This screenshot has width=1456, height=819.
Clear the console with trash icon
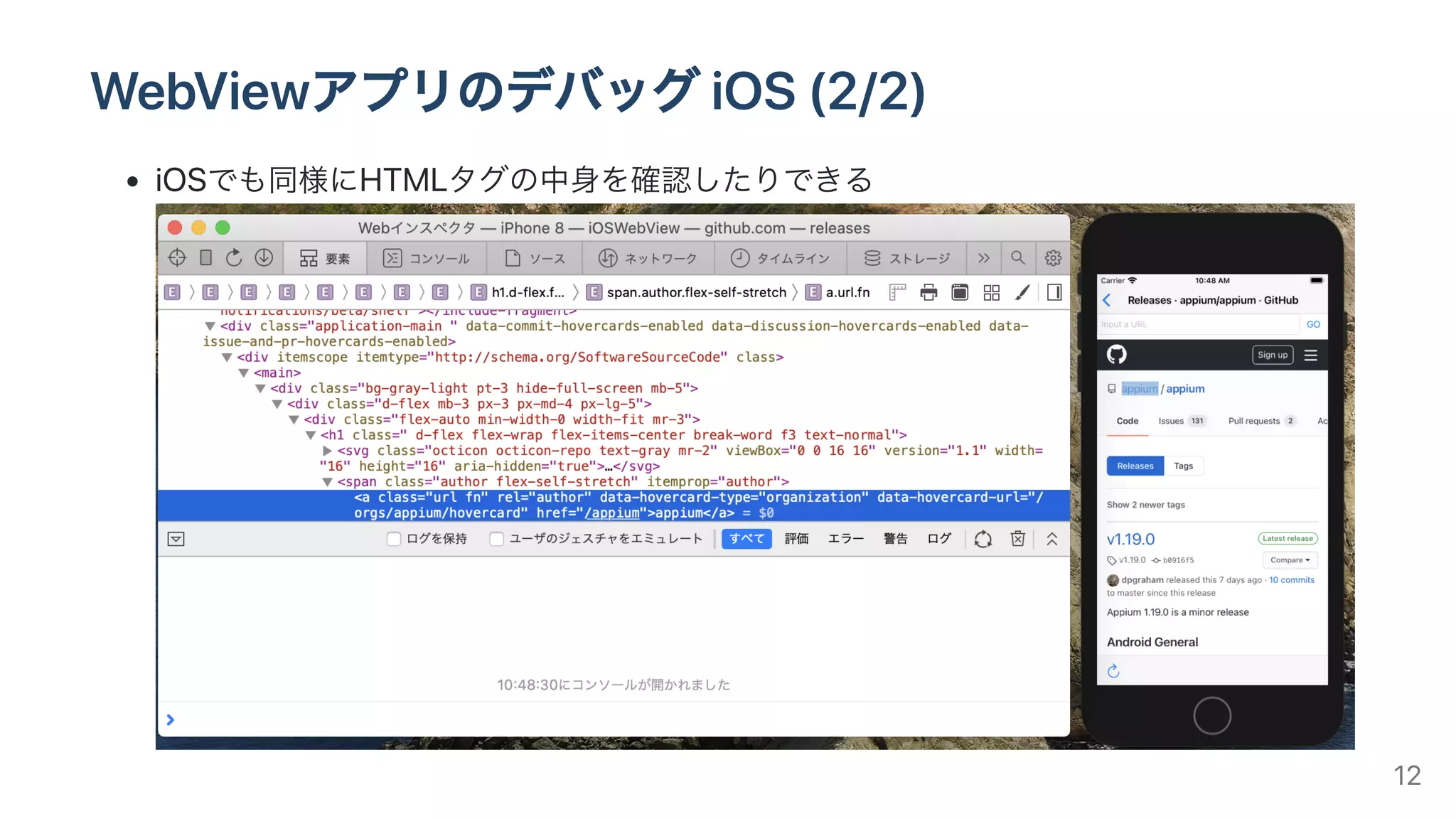1018,539
